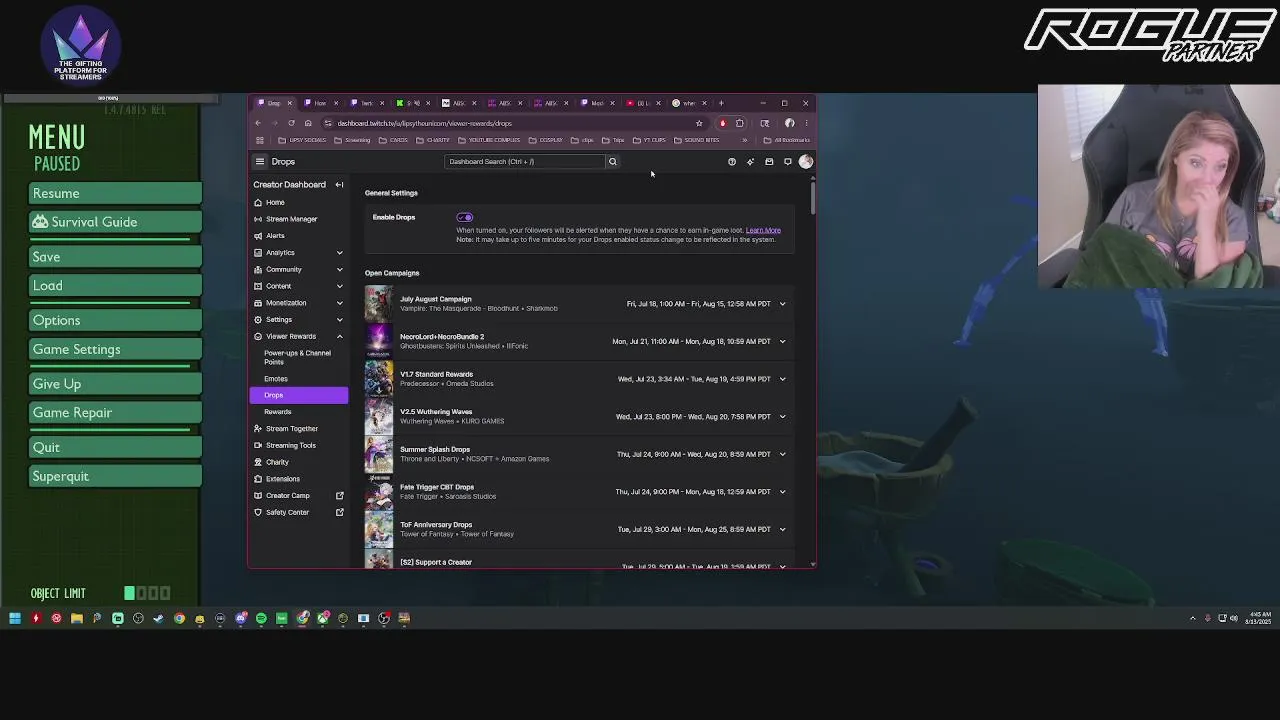Click the browser reload button
The width and height of the screenshot is (1280, 720).
[291, 124]
